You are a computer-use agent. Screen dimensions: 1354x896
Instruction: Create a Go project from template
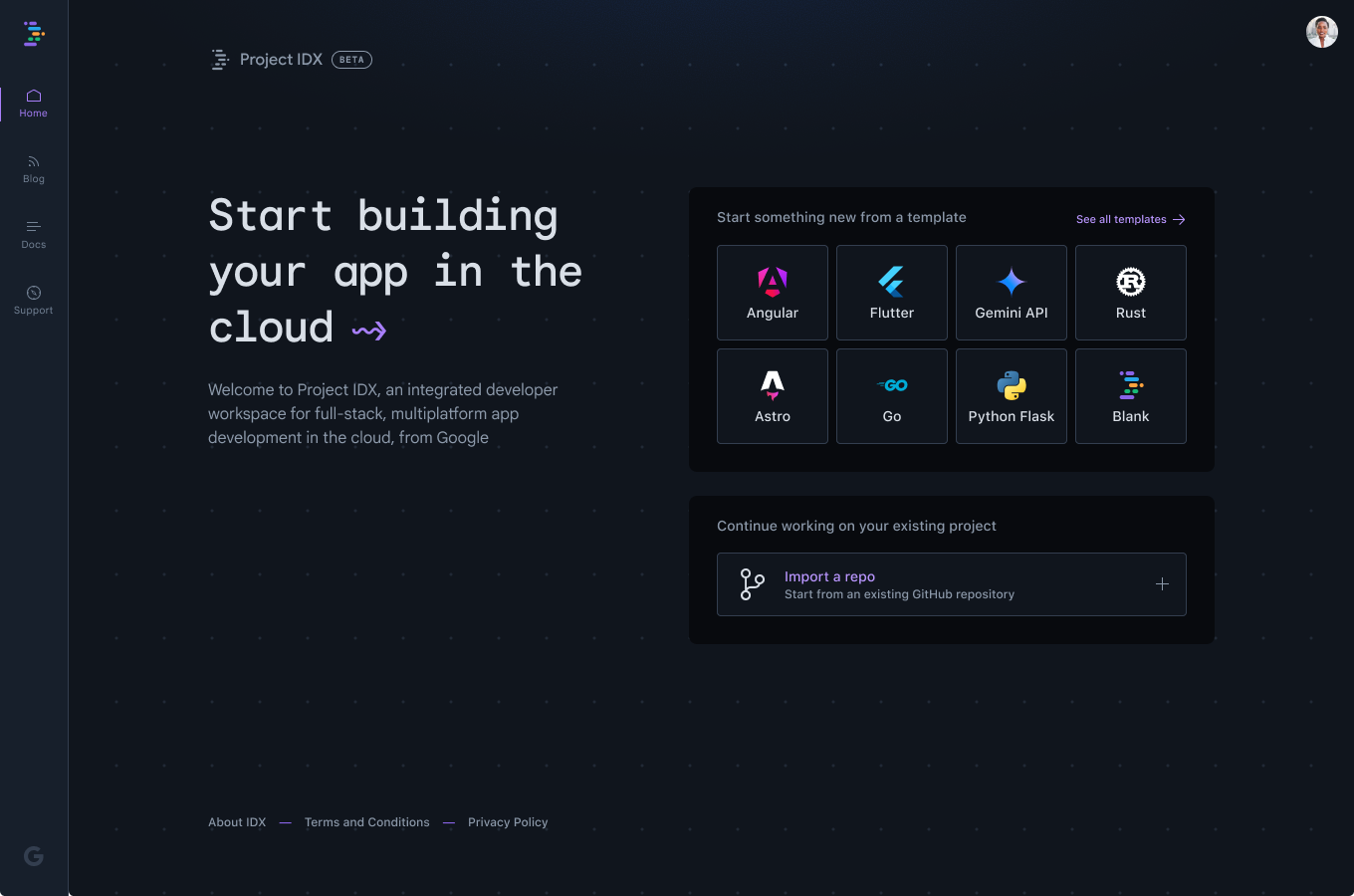point(891,395)
